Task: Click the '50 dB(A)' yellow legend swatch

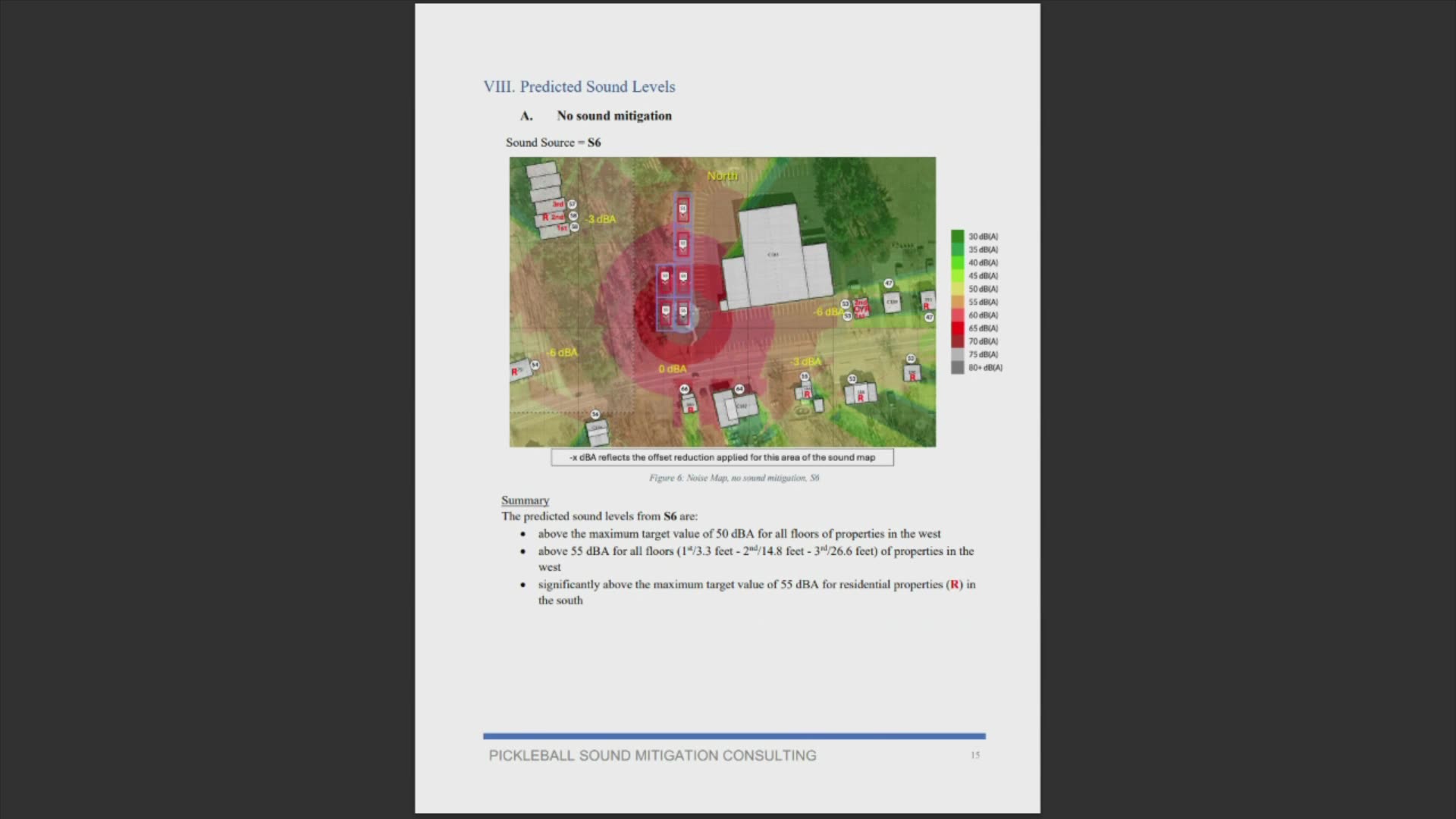Action: pos(958,289)
